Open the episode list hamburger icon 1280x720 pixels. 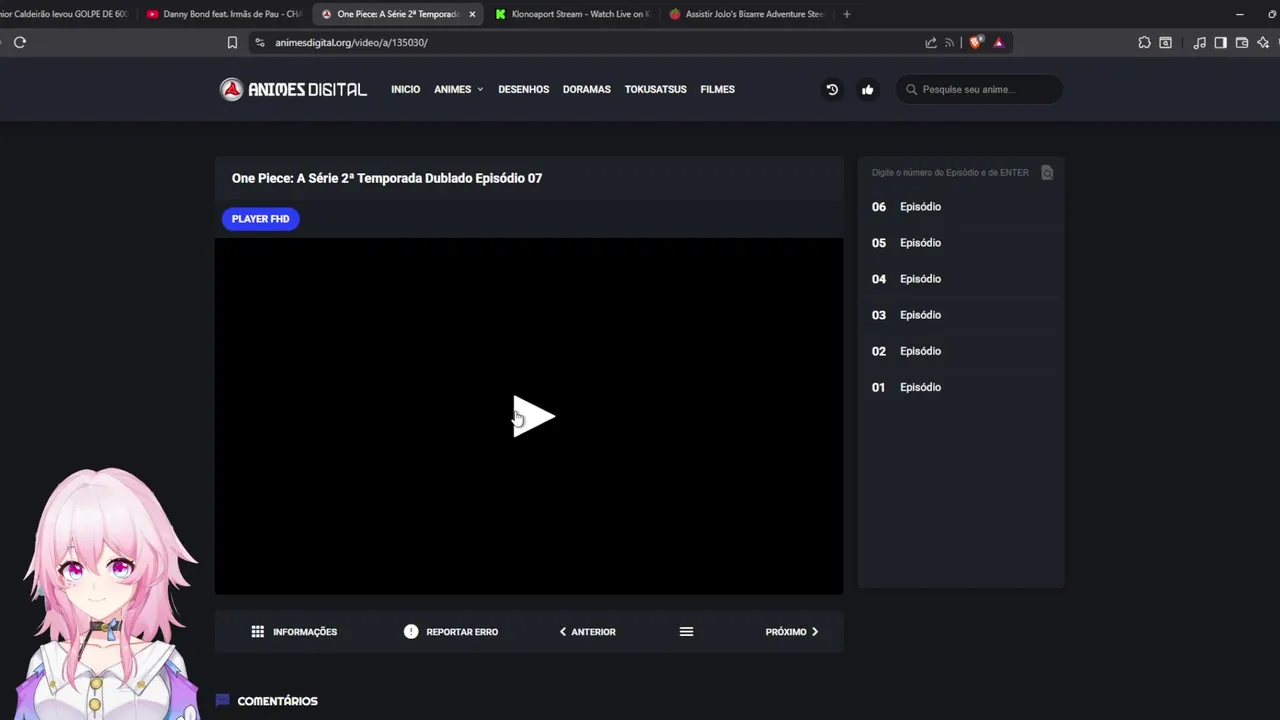(686, 631)
